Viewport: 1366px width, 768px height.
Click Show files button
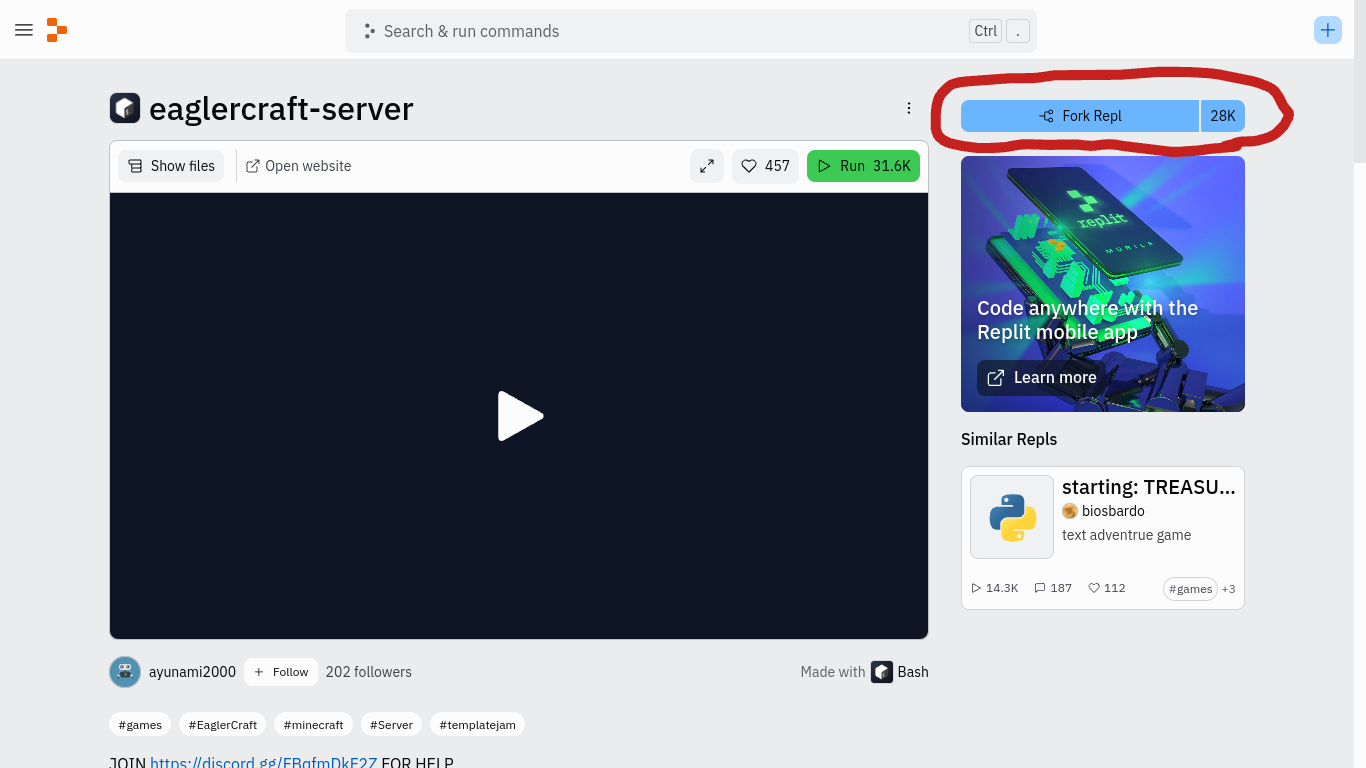click(x=171, y=166)
